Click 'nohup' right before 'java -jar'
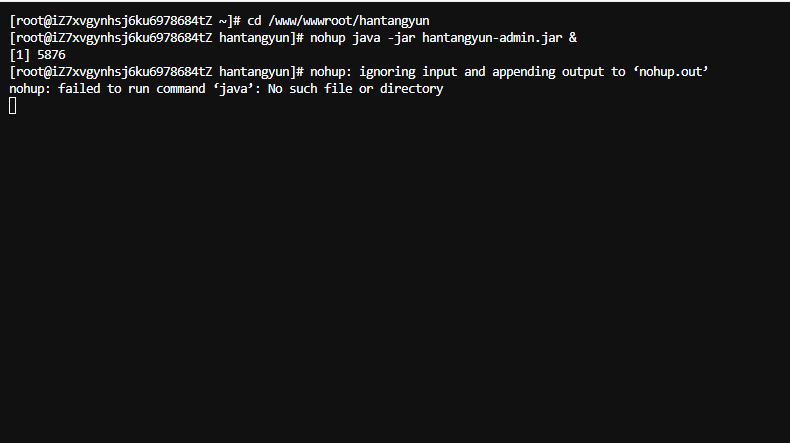790x443 pixels. point(327,38)
